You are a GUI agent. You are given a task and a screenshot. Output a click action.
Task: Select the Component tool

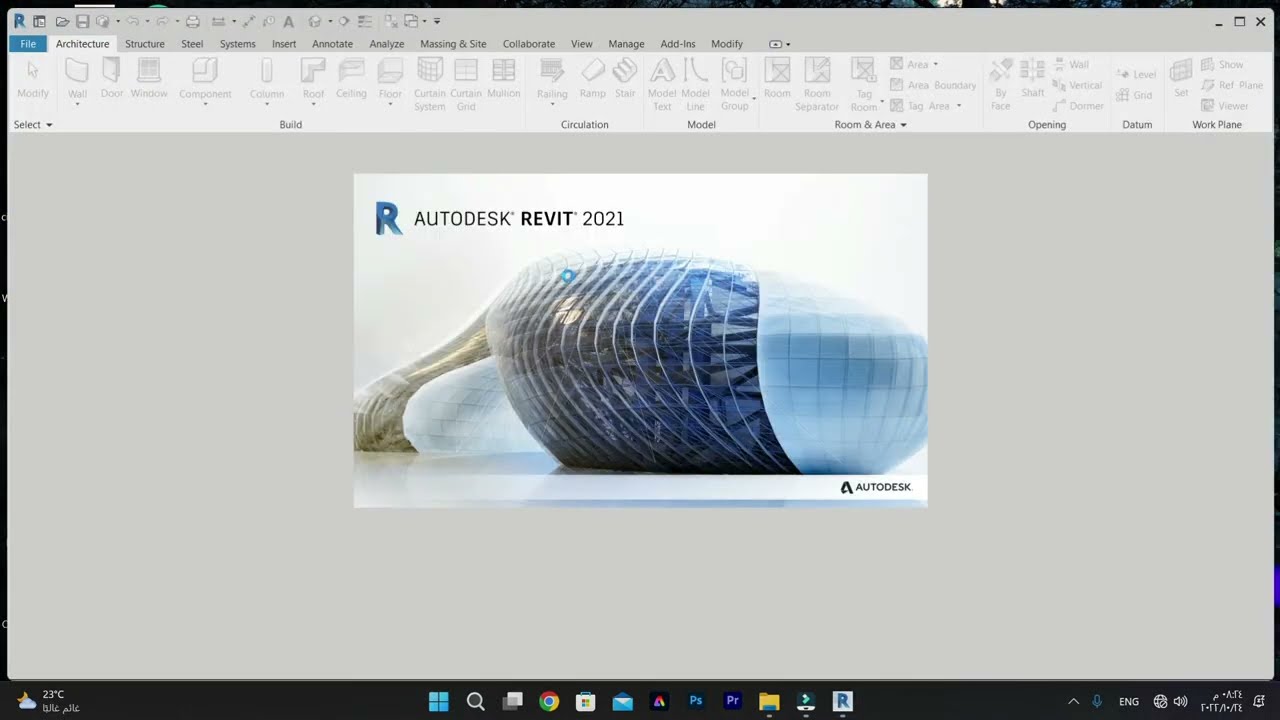tap(205, 80)
